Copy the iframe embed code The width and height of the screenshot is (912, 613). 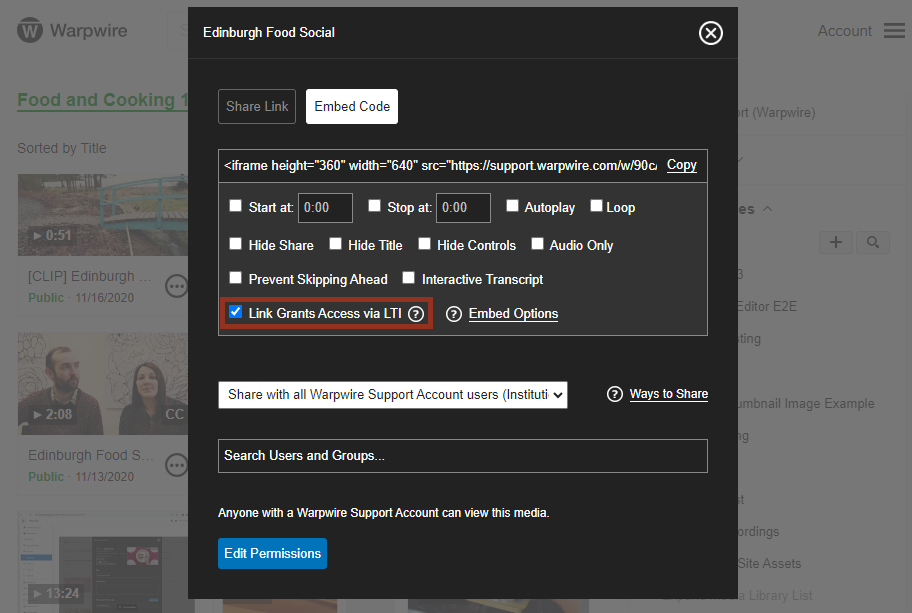(681, 165)
